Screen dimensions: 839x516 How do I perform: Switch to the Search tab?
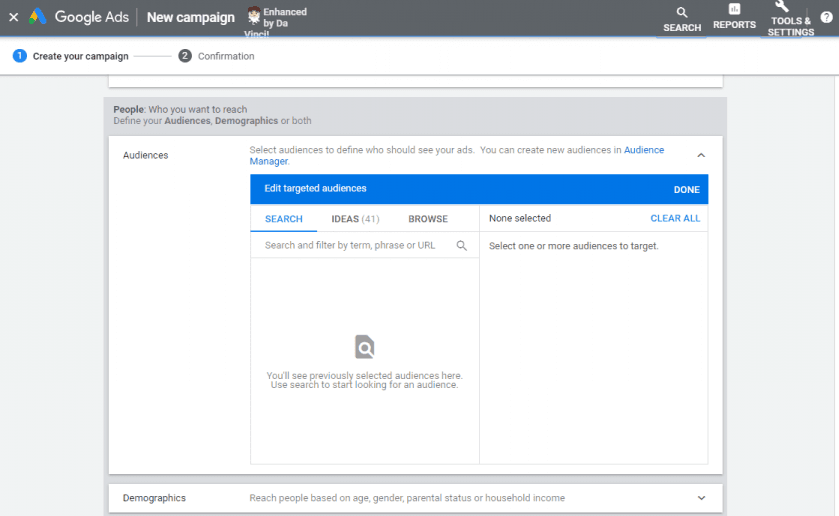[284, 219]
